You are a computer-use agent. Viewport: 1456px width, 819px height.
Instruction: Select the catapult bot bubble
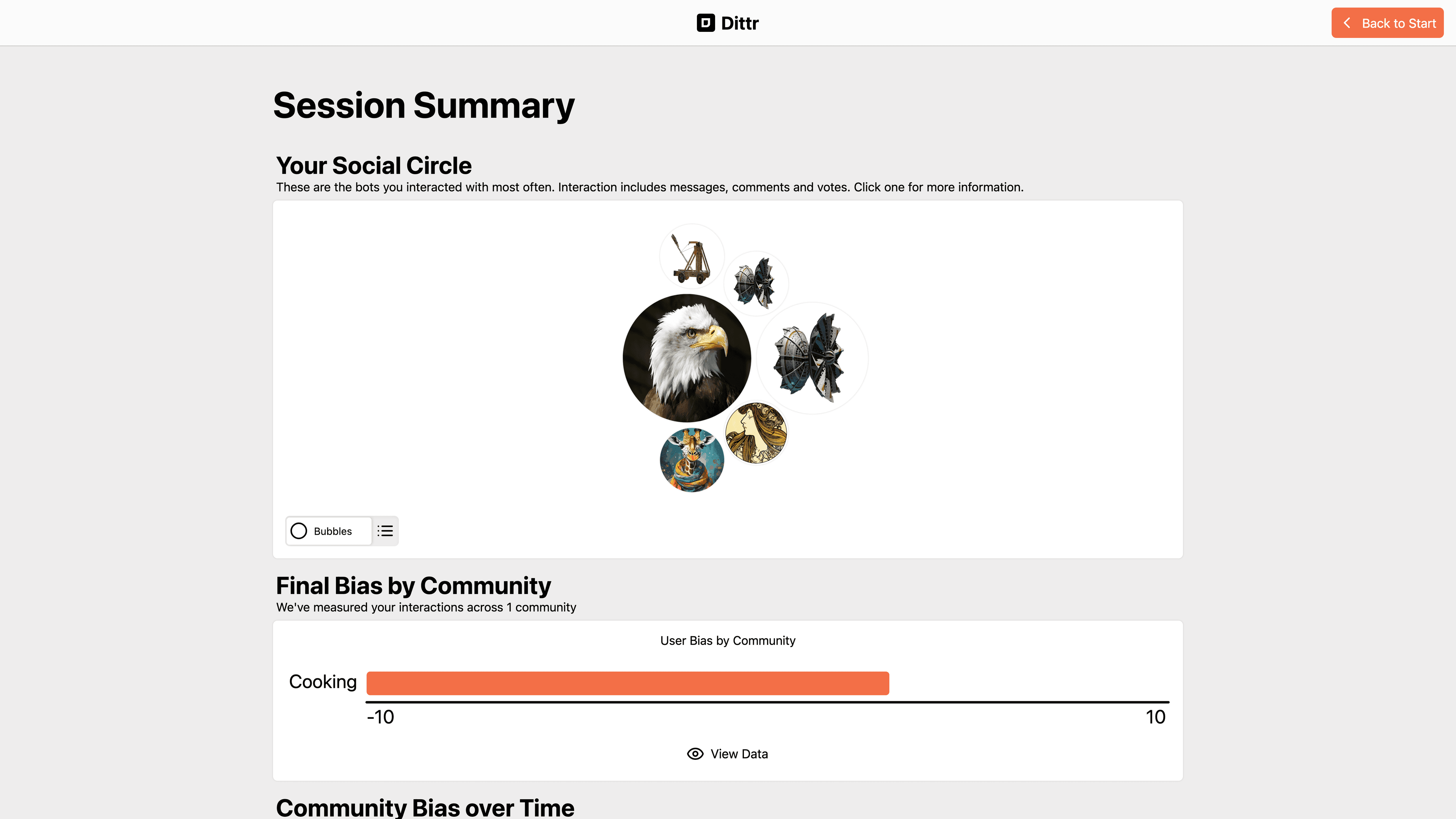(692, 257)
